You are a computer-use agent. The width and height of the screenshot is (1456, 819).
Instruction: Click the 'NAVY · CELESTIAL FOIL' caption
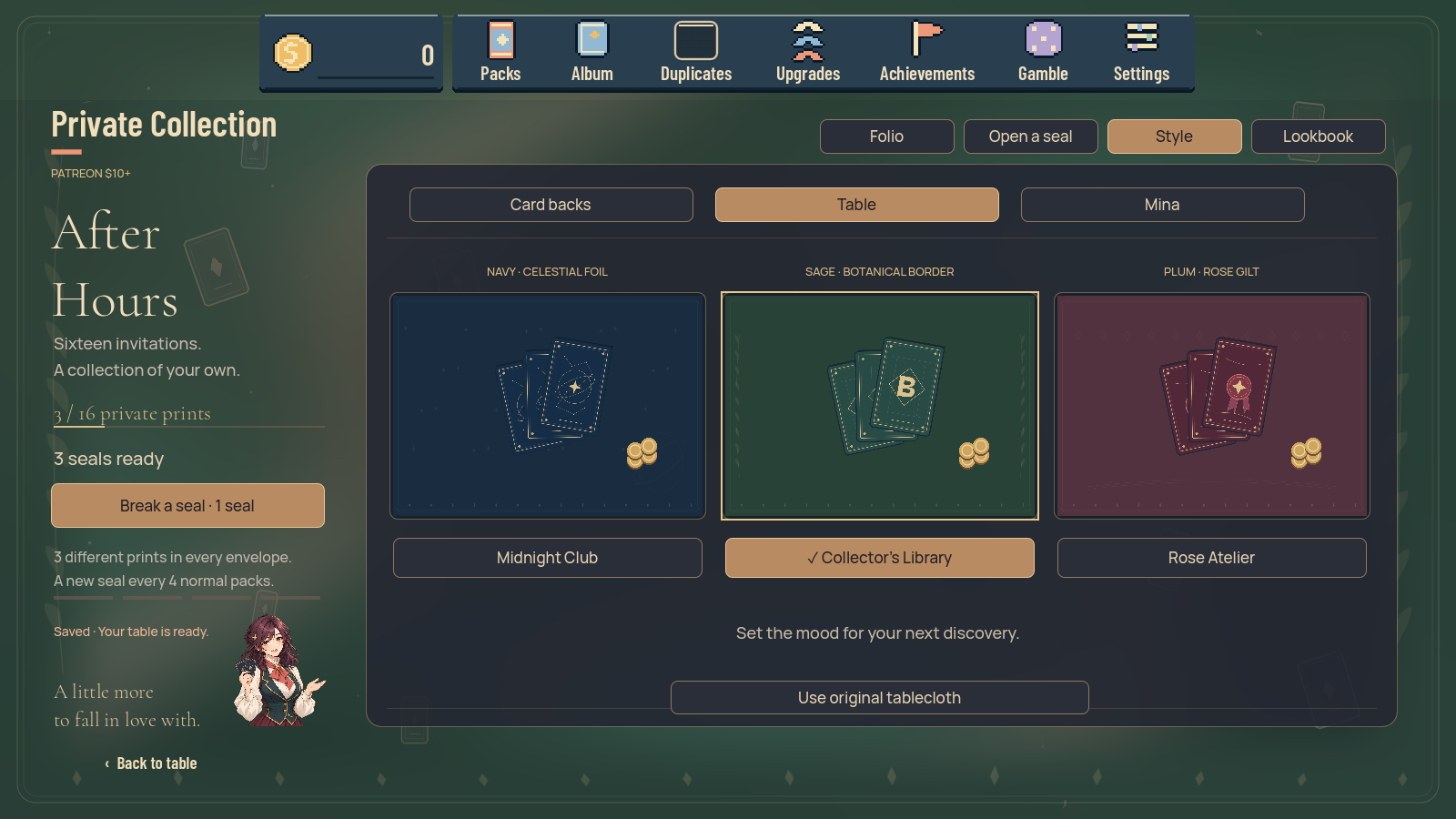[x=547, y=272]
